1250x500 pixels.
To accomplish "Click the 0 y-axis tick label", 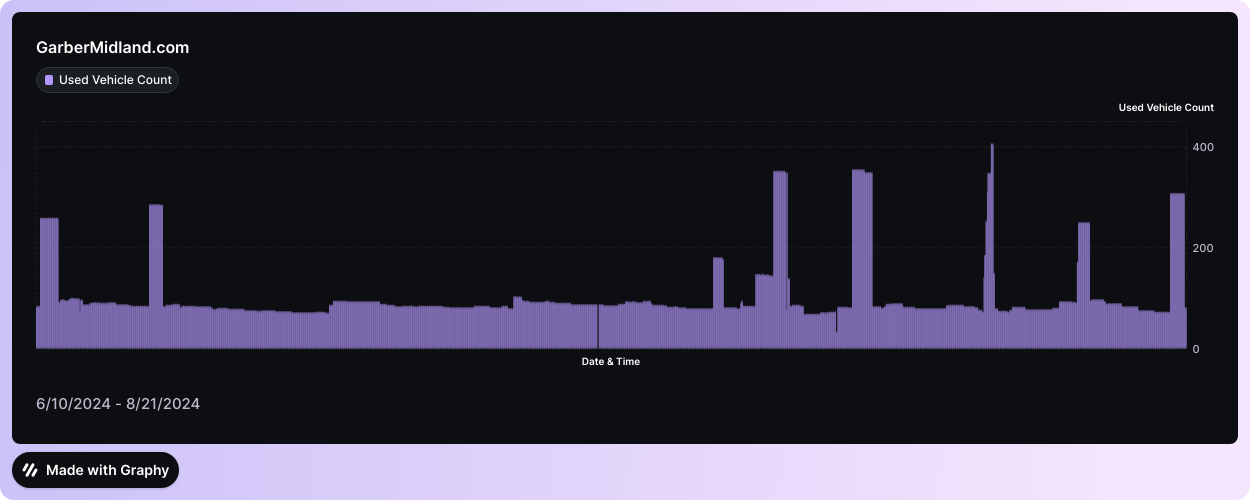I will (1196, 349).
